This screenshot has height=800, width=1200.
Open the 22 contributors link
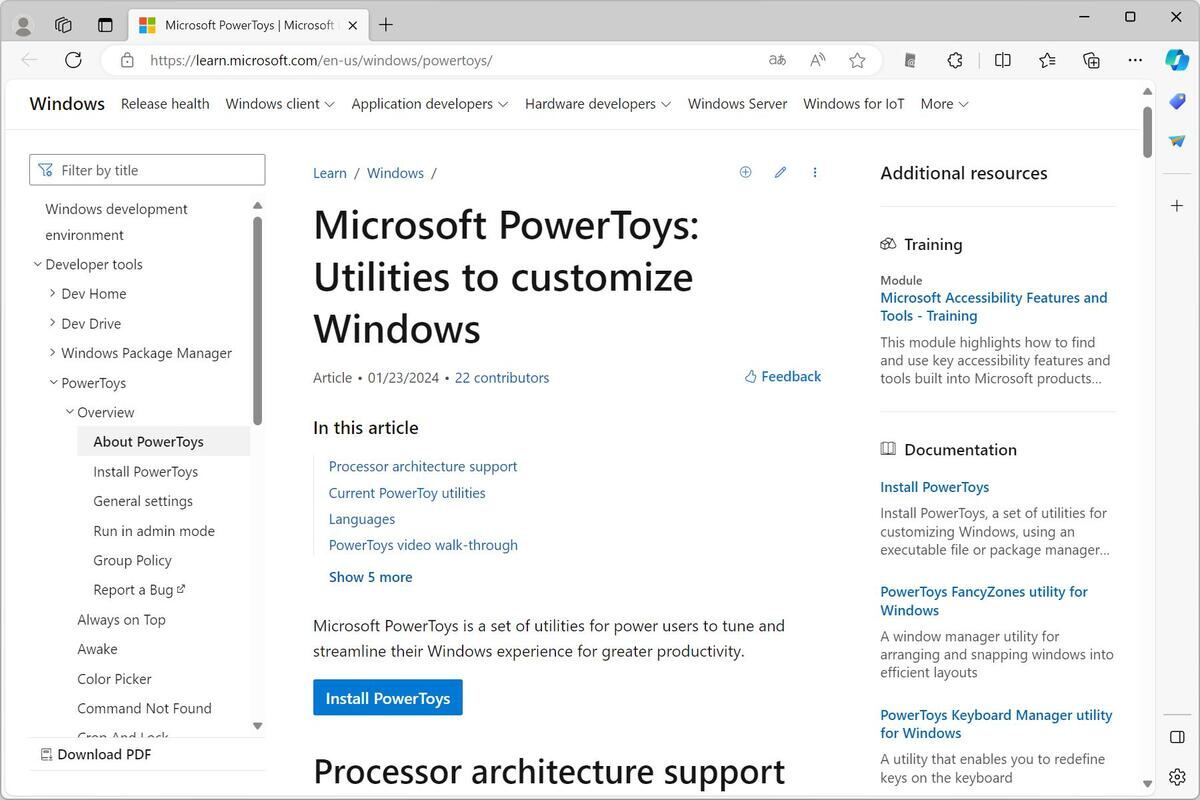pos(502,378)
